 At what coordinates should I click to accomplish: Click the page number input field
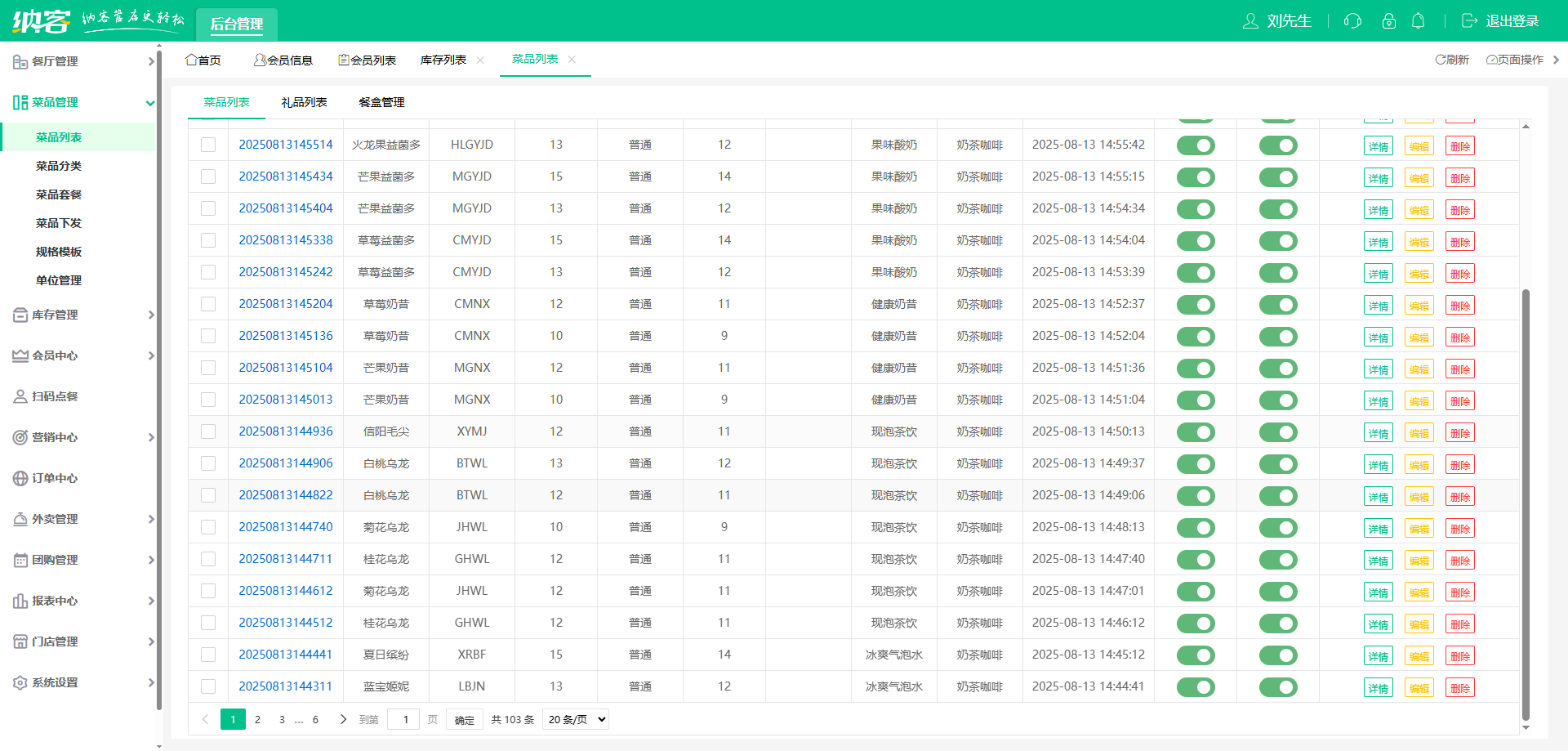(404, 719)
